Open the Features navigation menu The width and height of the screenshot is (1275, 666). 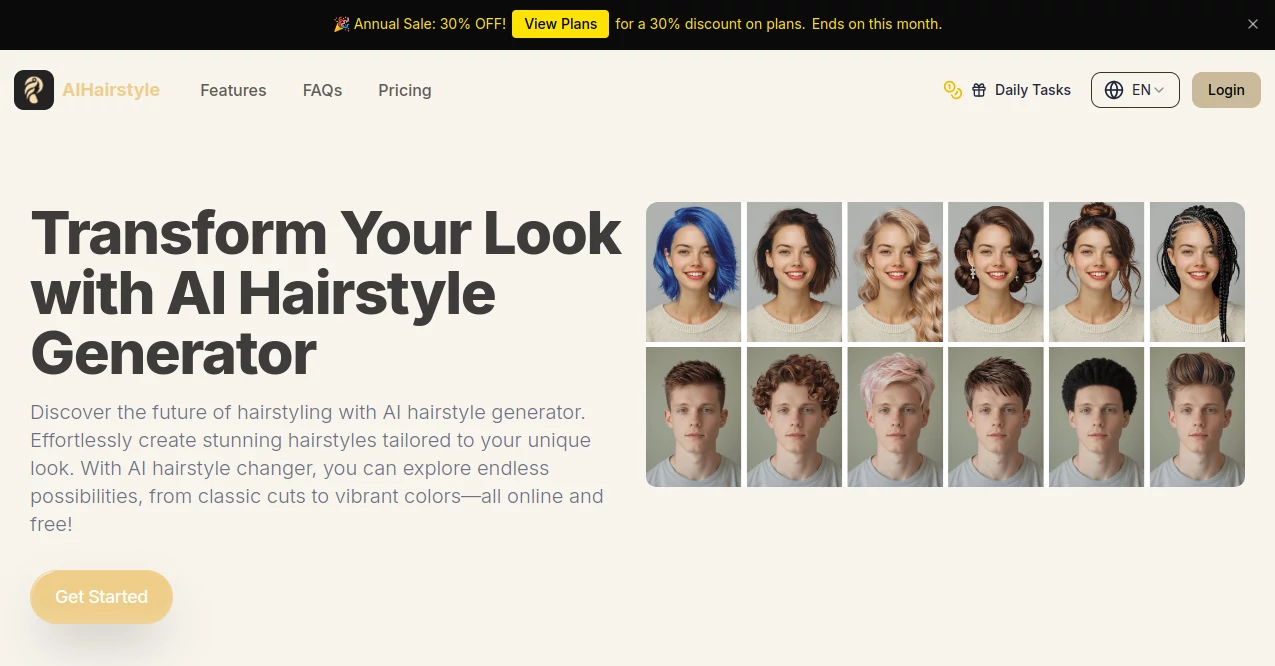click(x=233, y=90)
